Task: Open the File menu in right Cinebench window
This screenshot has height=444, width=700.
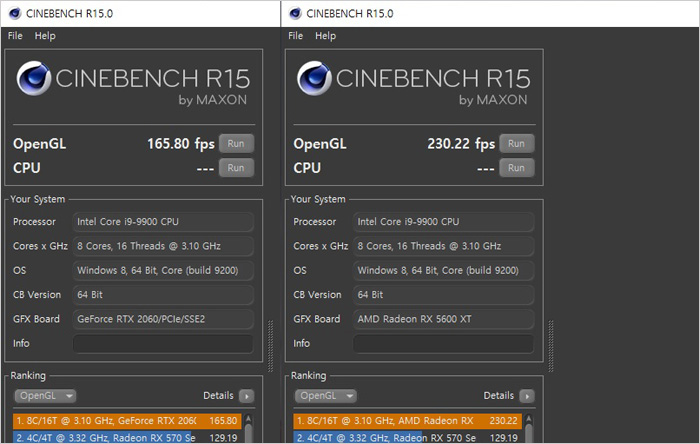Action: click(x=296, y=36)
